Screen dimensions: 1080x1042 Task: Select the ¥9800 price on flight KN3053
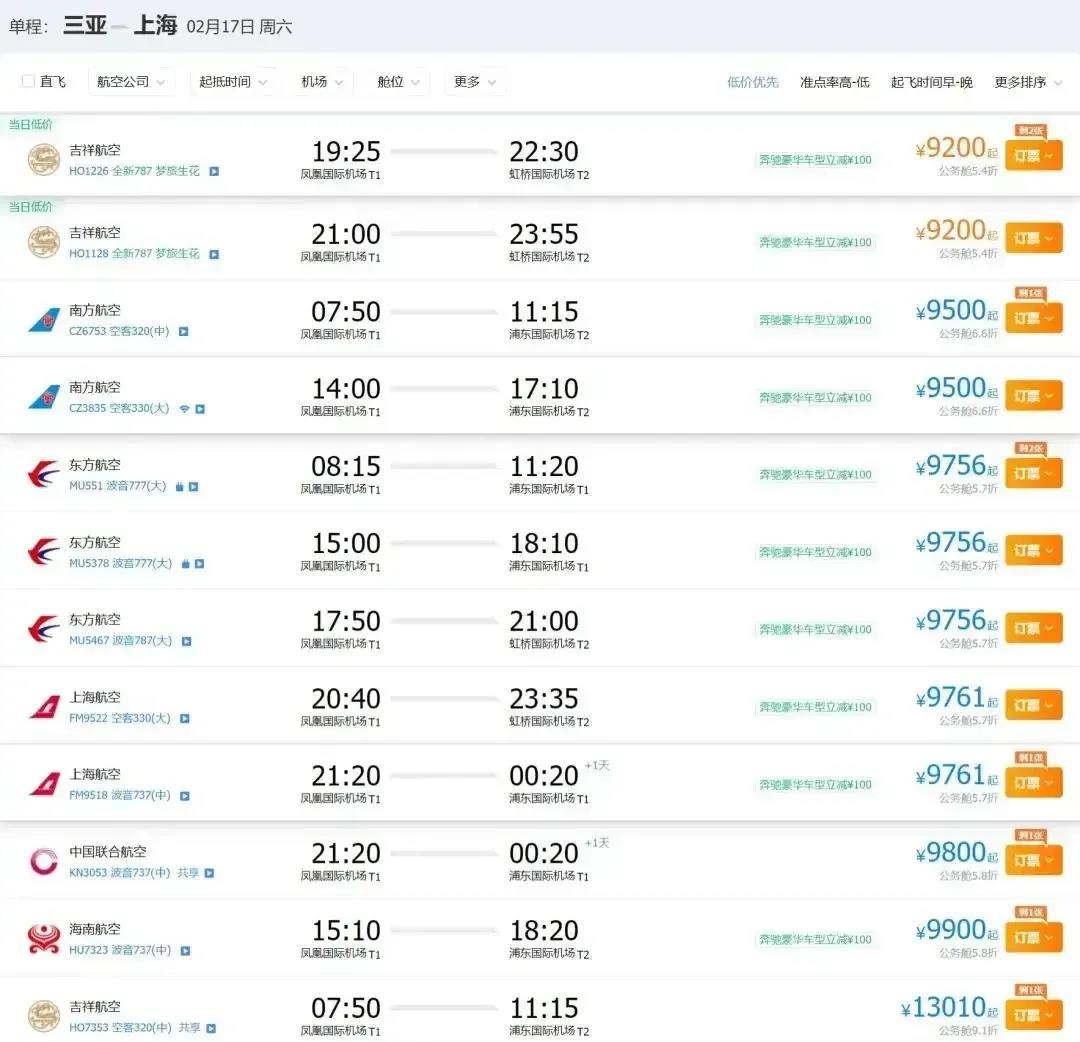956,853
